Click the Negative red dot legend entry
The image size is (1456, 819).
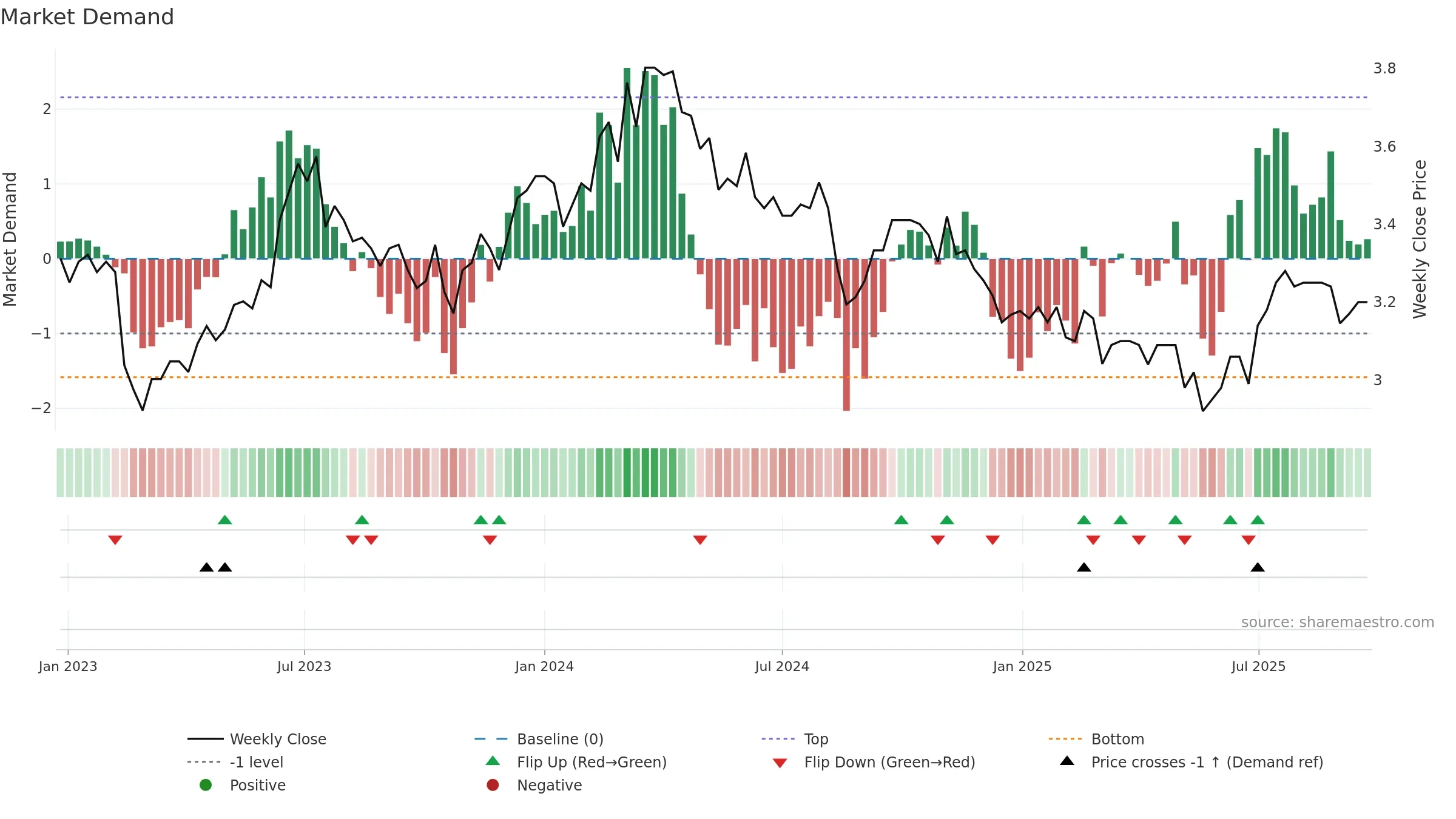coord(534,785)
